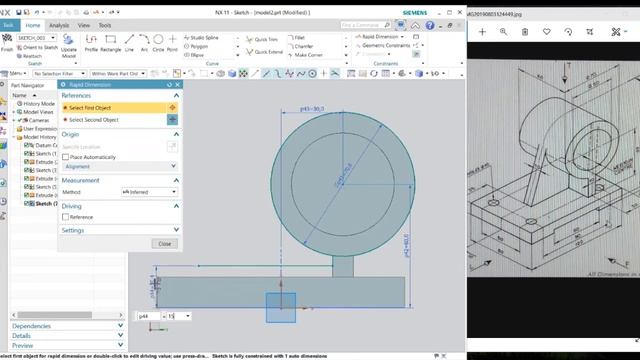Screen dimensions: 640x360
Task: Click the crop icon in photo viewer
Action: (589, 31)
